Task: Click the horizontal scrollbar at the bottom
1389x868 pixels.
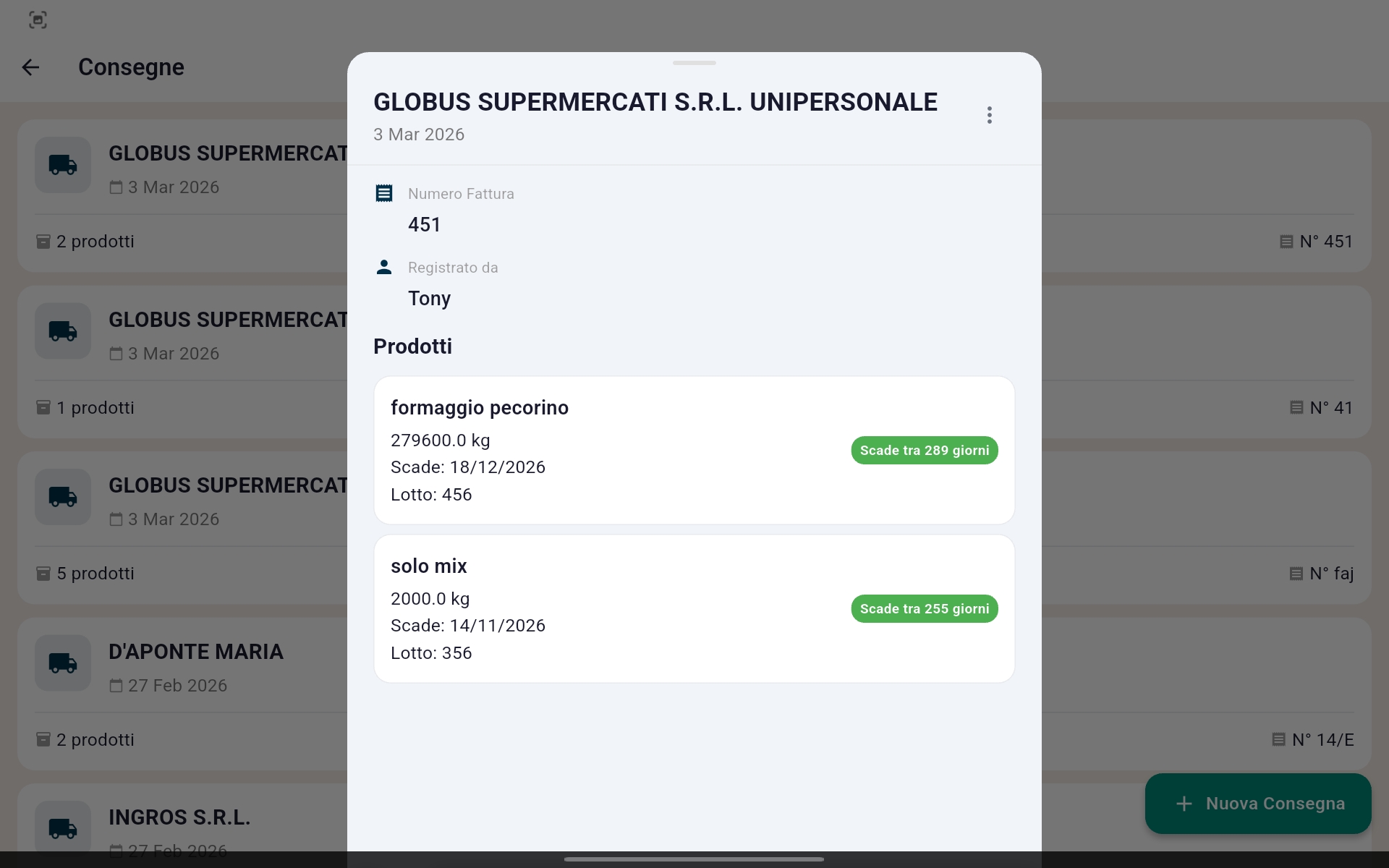Action: click(694, 859)
